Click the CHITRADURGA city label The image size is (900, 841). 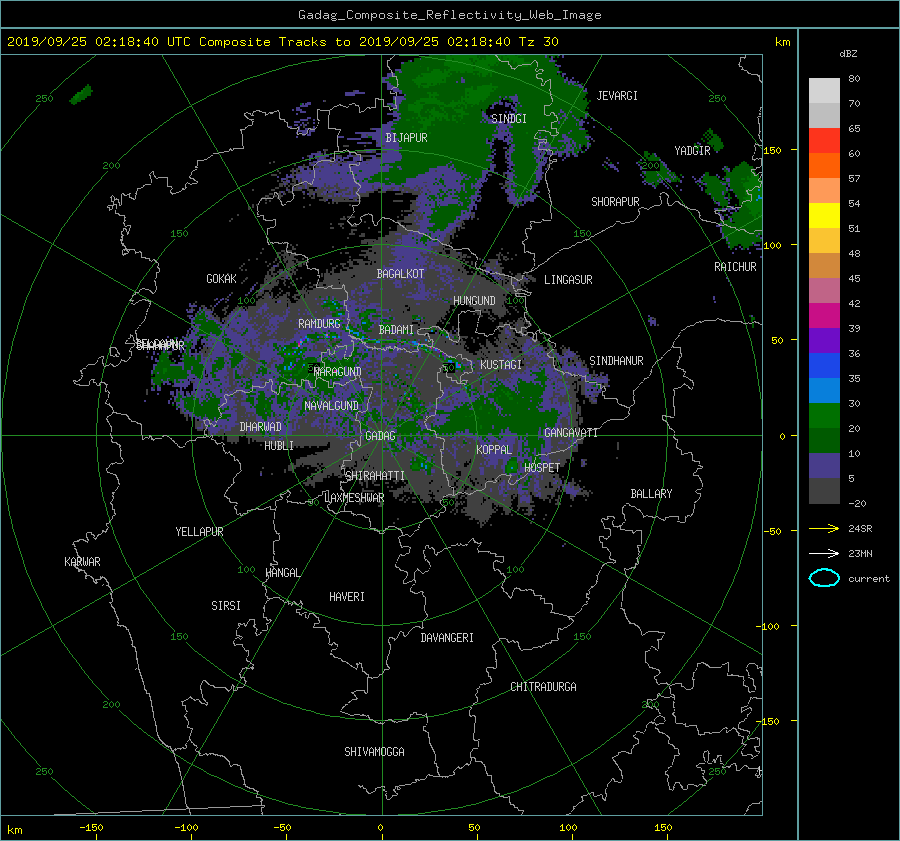pyautogui.click(x=544, y=687)
